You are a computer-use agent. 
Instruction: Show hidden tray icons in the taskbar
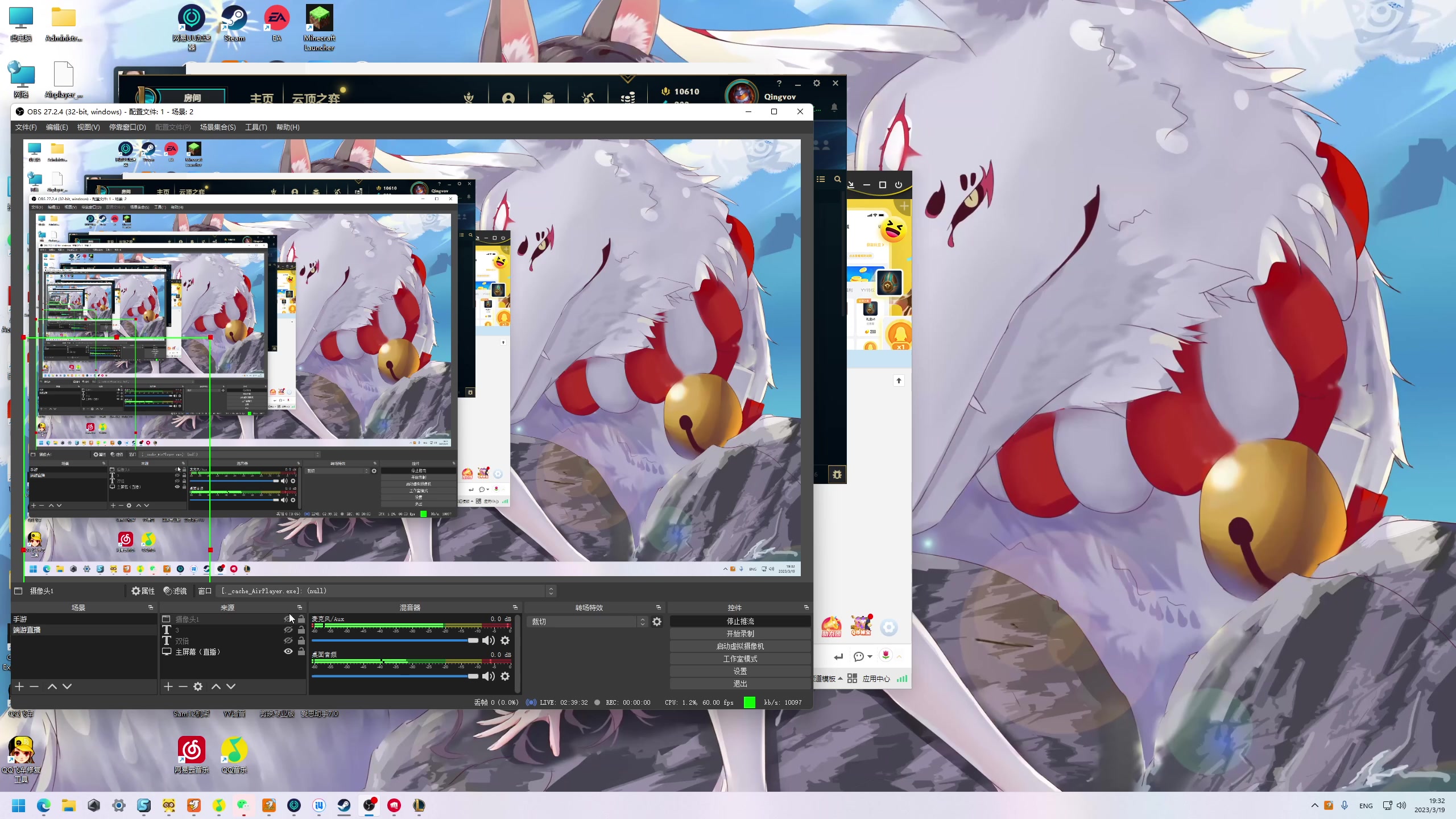pyautogui.click(x=1314, y=805)
